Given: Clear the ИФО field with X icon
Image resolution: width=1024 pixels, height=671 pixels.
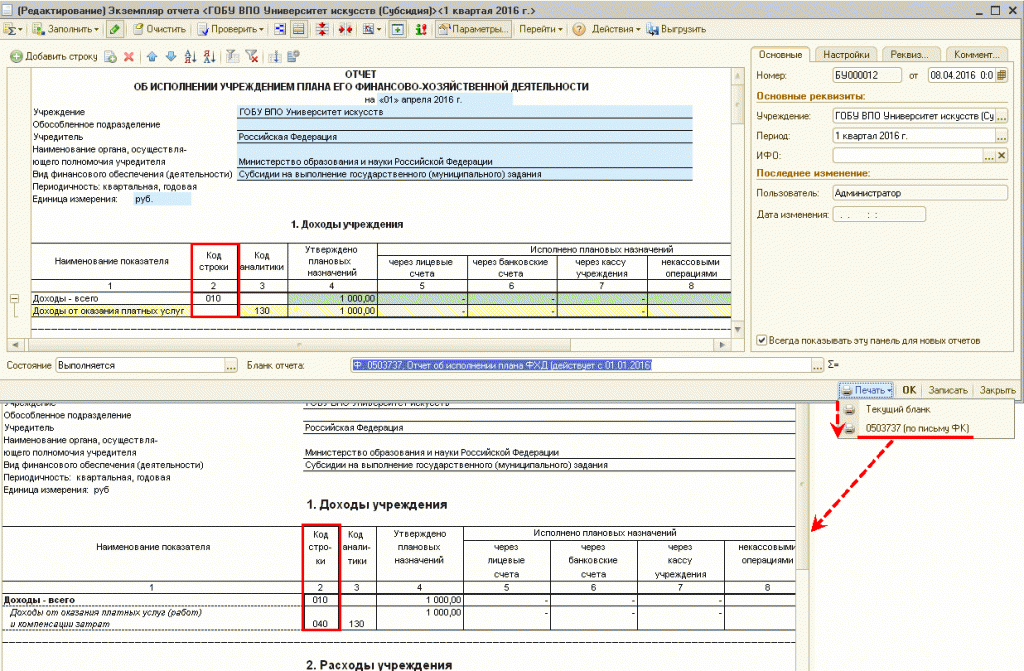Looking at the screenshot, I should pyautogui.click(x=1002, y=156).
